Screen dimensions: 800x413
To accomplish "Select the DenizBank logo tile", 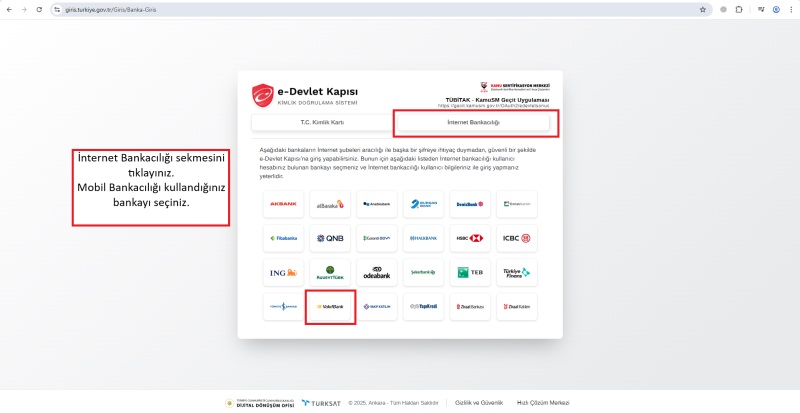I will (x=470, y=204).
